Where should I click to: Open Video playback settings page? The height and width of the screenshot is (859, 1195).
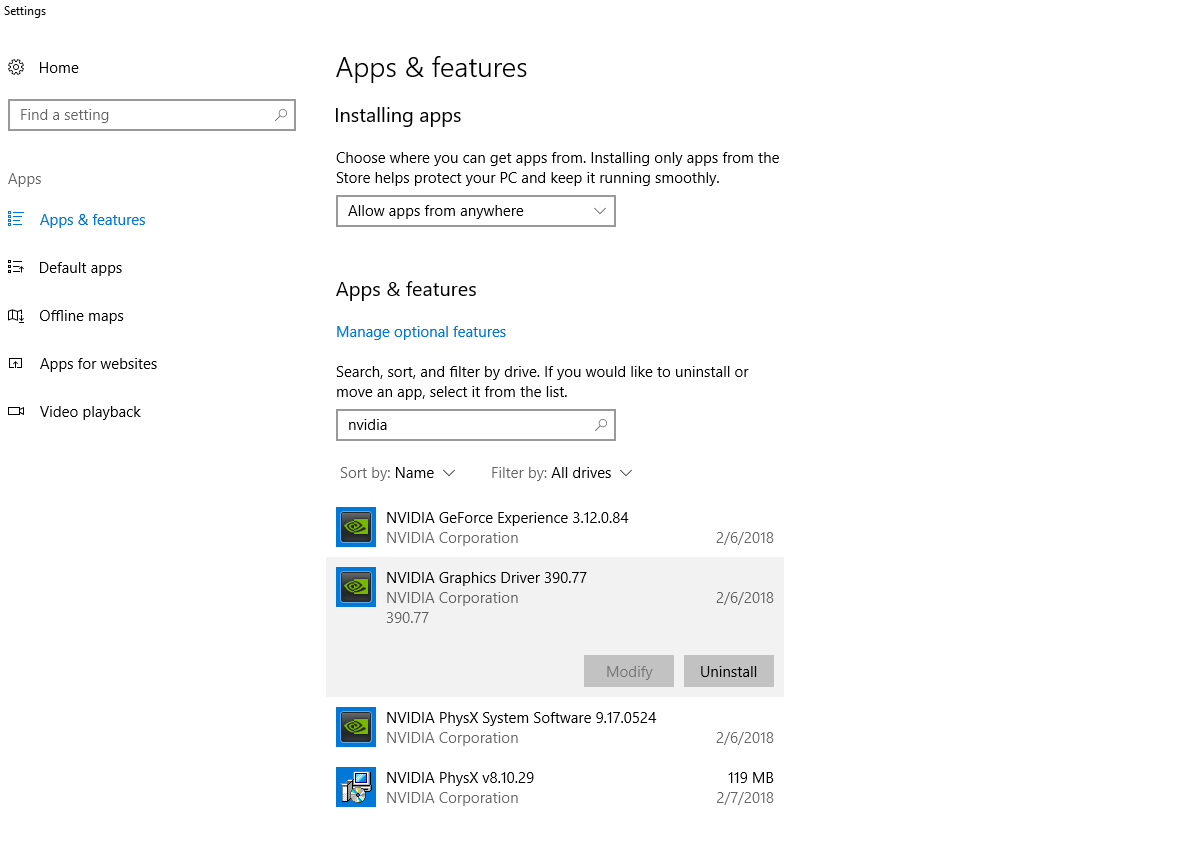pyautogui.click(x=90, y=412)
